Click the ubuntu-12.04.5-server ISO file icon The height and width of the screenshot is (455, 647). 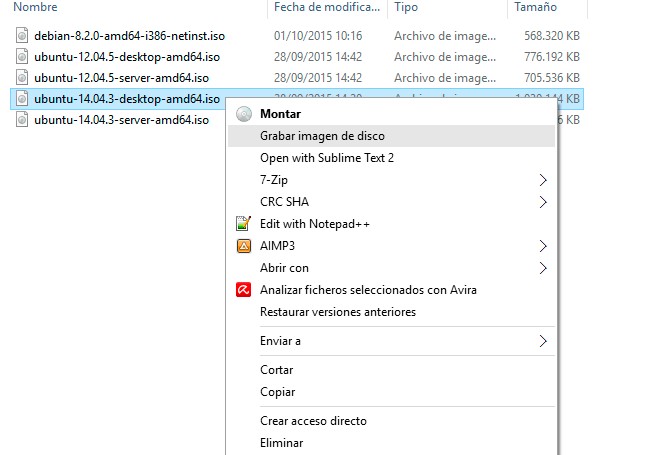(23, 78)
